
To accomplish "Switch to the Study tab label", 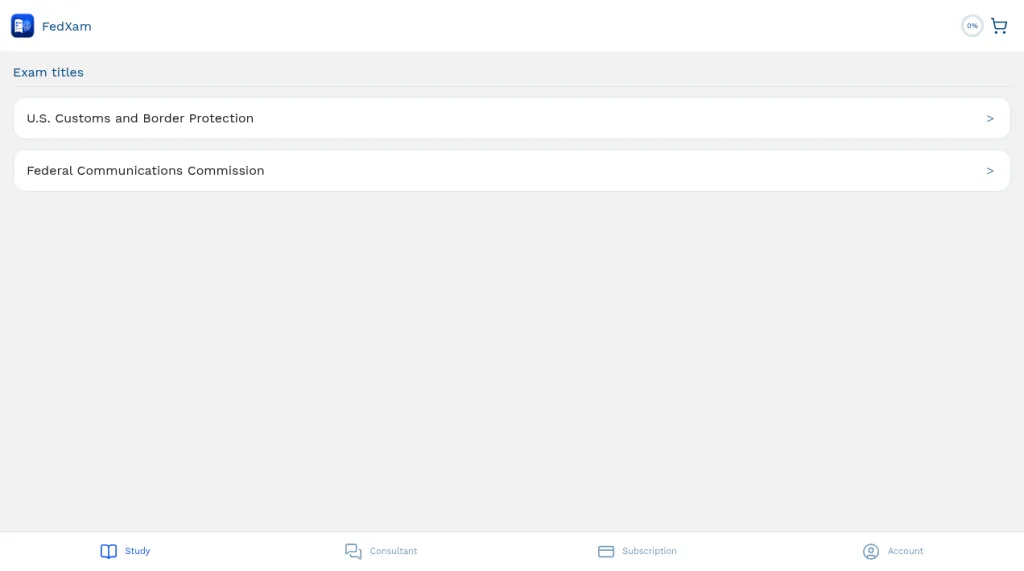I will pyautogui.click(x=137, y=551).
